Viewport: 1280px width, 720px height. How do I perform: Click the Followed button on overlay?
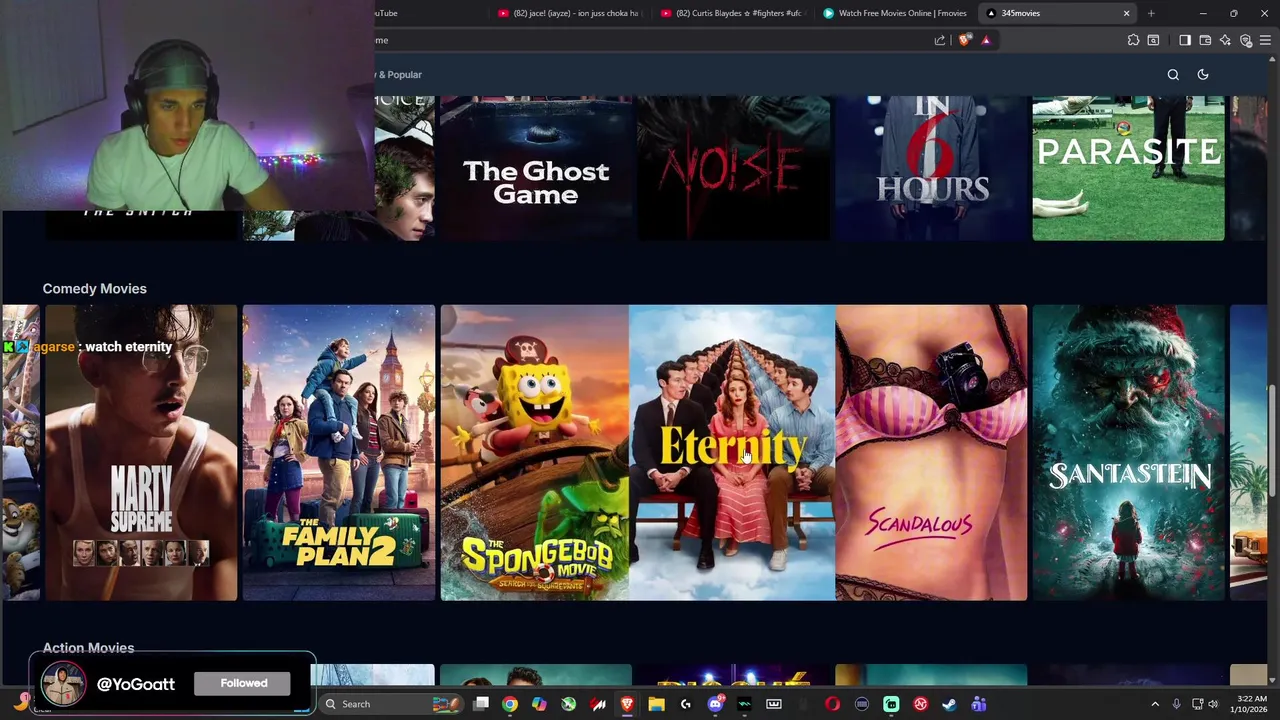(x=244, y=683)
